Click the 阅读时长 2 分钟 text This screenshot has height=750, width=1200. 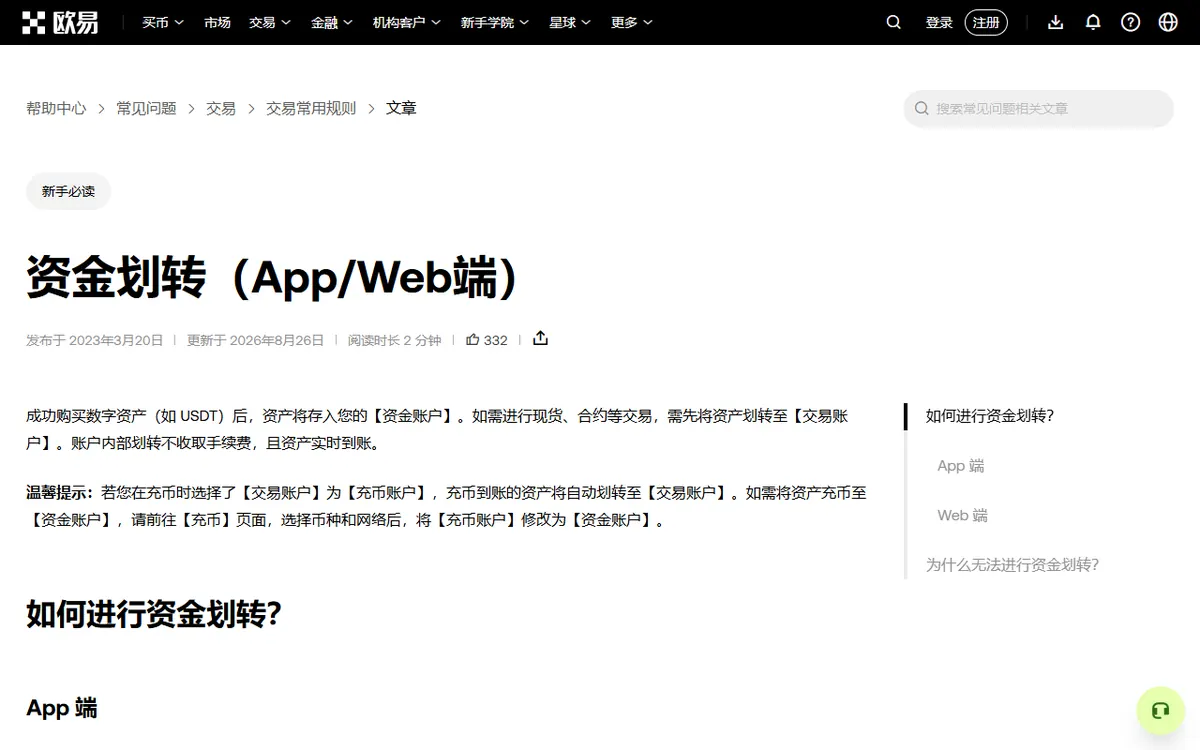click(394, 340)
